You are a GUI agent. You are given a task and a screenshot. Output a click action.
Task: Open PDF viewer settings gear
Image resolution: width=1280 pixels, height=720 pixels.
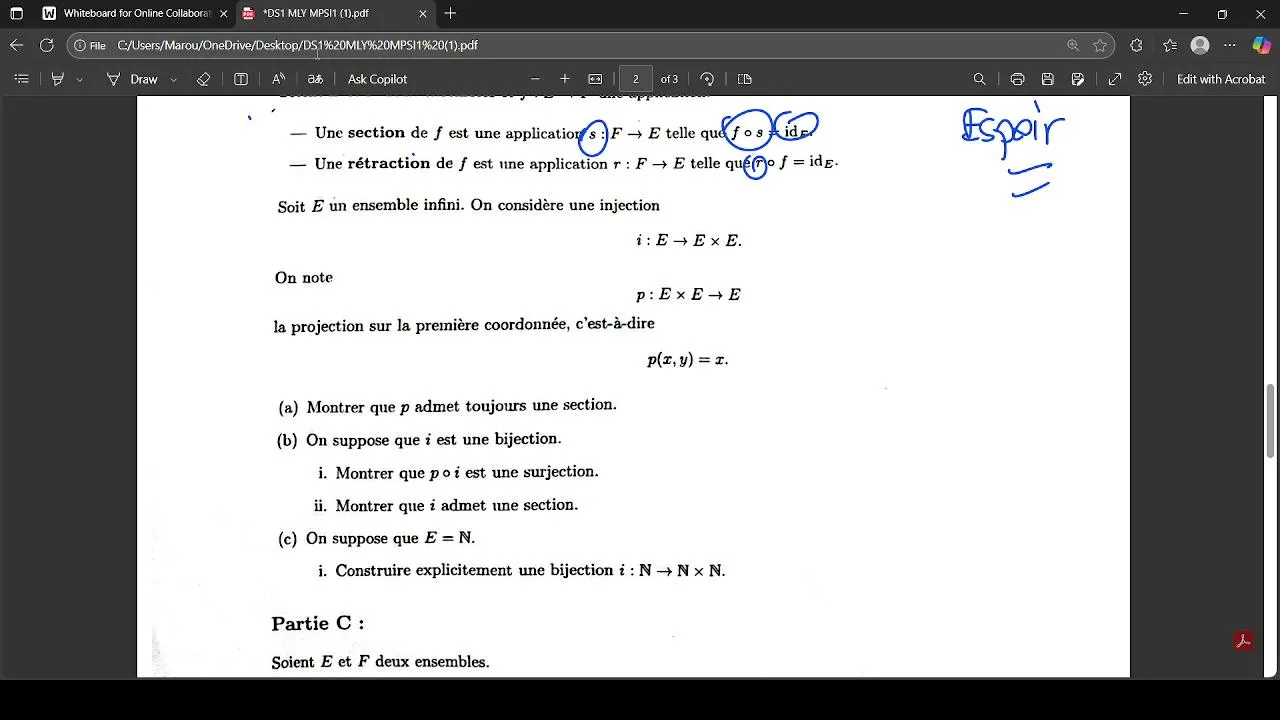[x=1145, y=79]
